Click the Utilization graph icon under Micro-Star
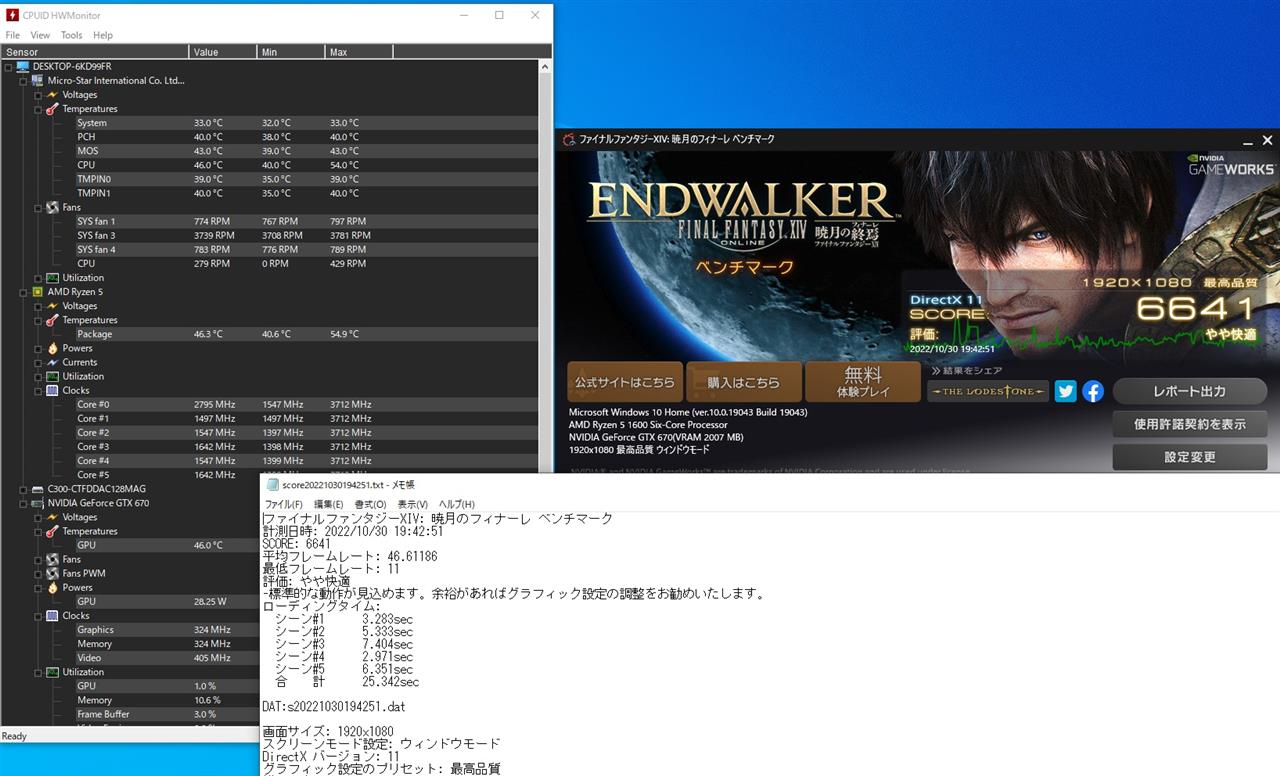Viewport: 1280px width, 776px height. pos(53,277)
